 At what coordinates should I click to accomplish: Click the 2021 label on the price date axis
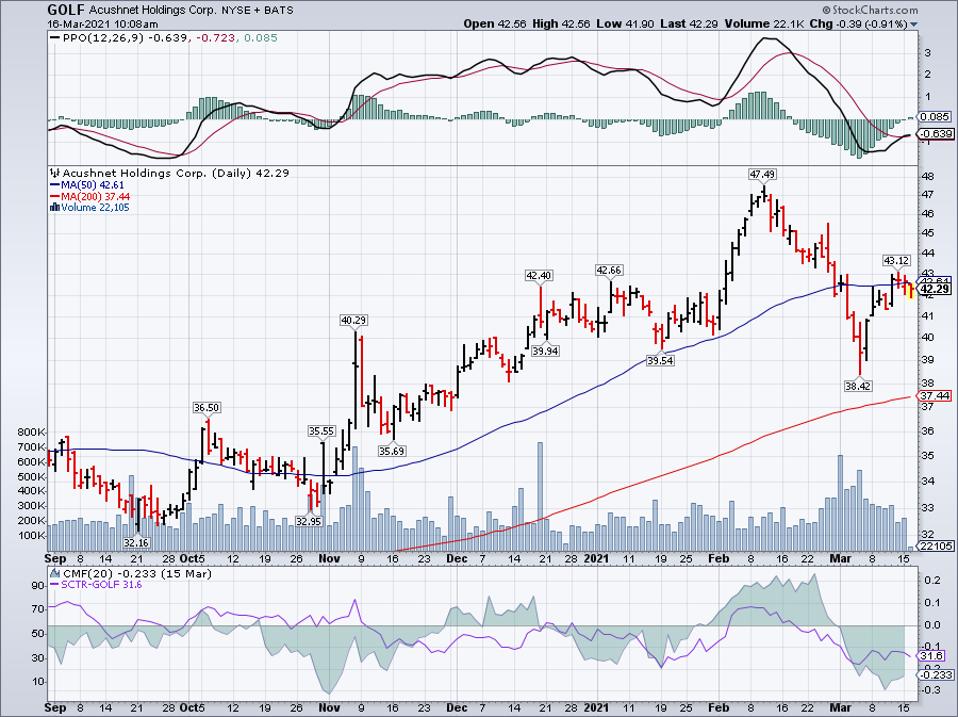(x=596, y=558)
